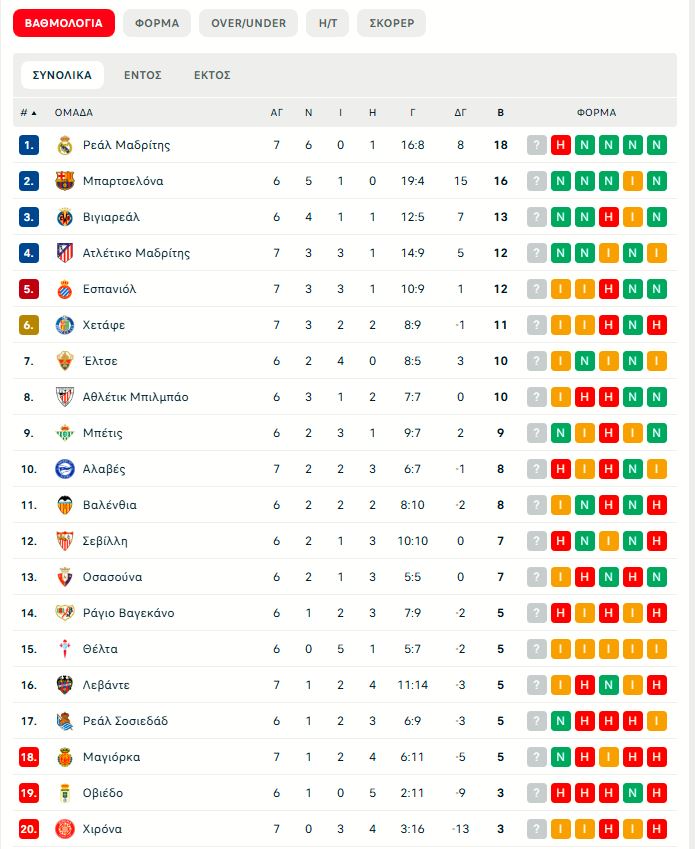Click the Rayo Vallecano crest icon
The width and height of the screenshot is (695, 849).
65,613
